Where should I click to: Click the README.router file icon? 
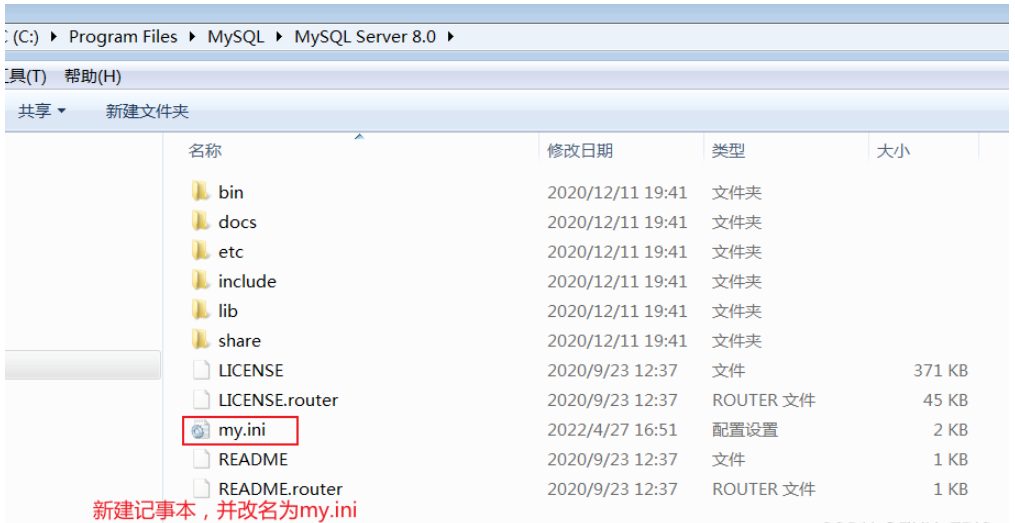[201, 489]
